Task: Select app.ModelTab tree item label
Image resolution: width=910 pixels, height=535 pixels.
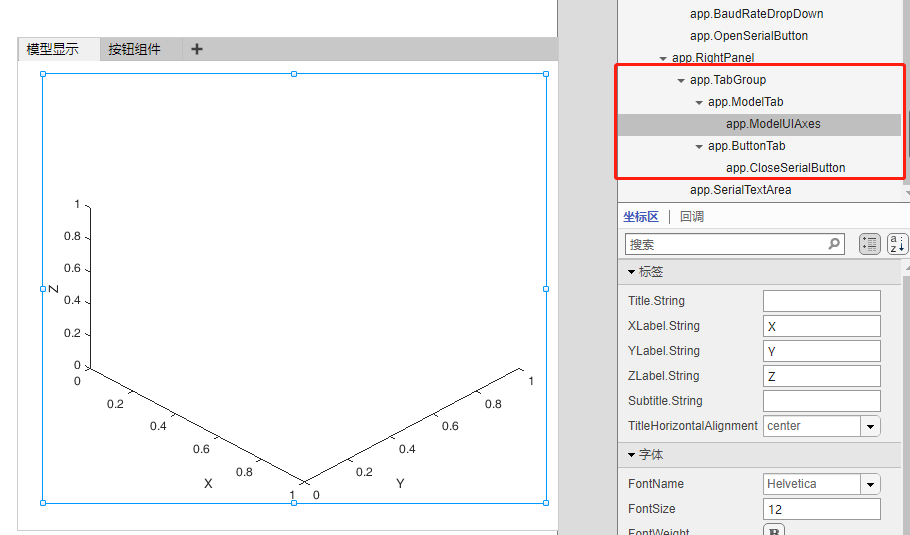Action: click(745, 102)
